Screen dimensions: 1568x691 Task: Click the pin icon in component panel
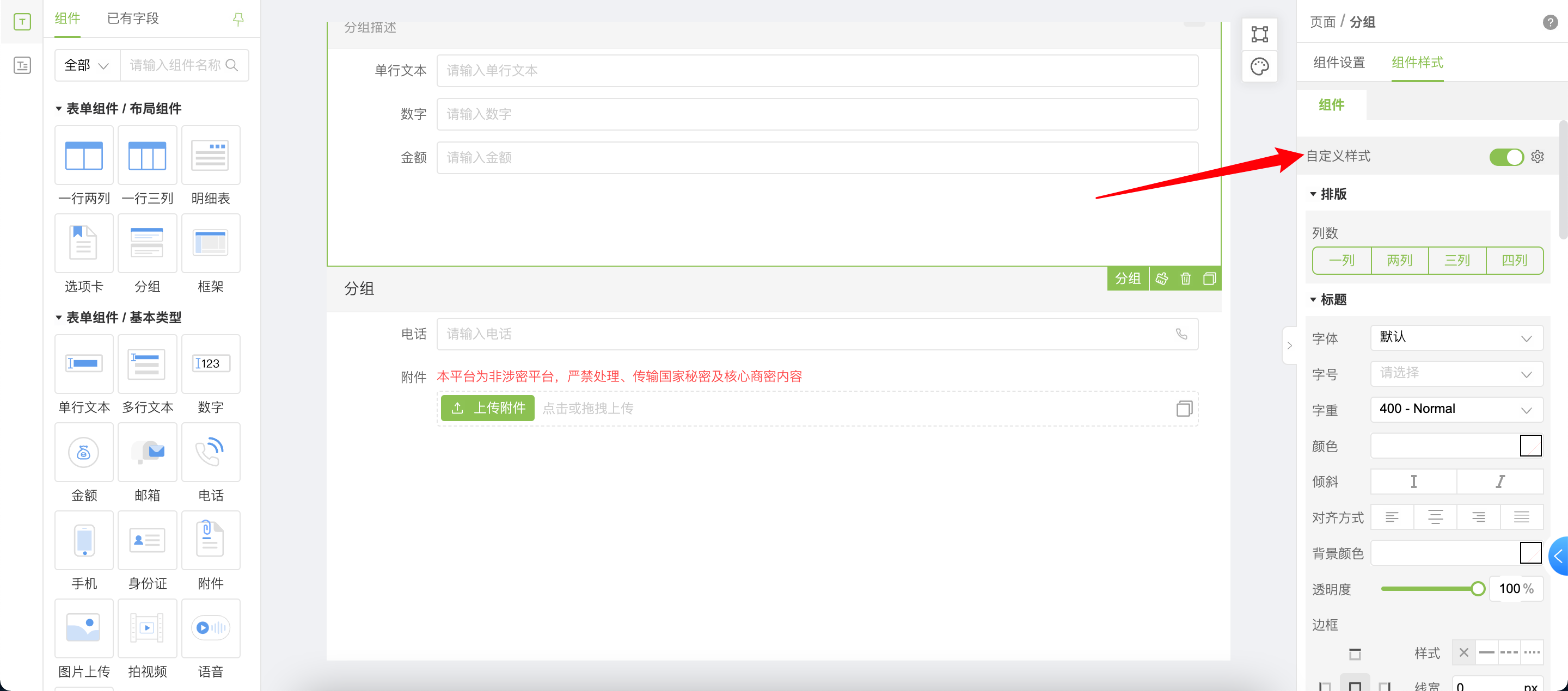(x=238, y=20)
